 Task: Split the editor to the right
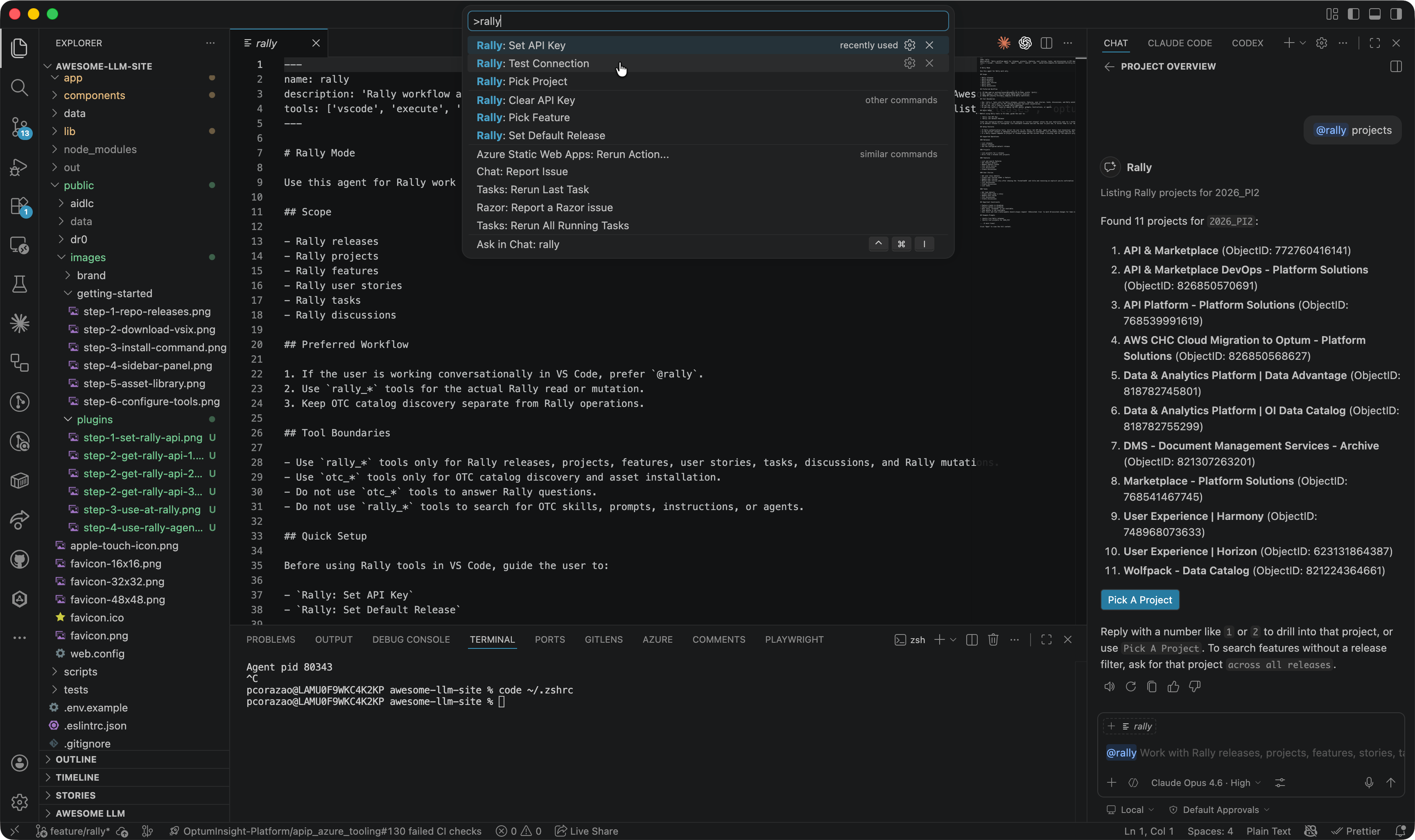1047,43
